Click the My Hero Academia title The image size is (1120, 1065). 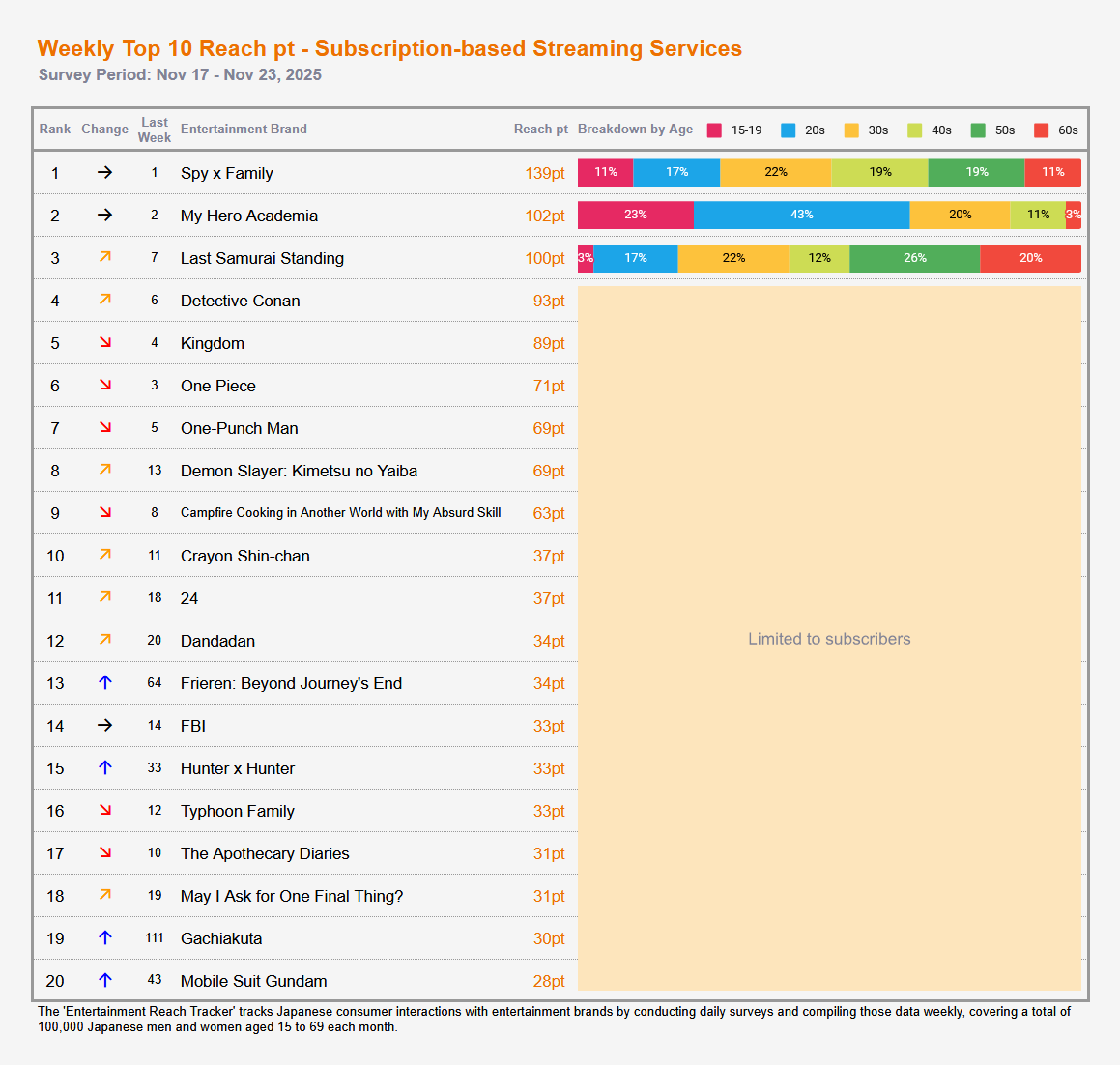click(248, 216)
